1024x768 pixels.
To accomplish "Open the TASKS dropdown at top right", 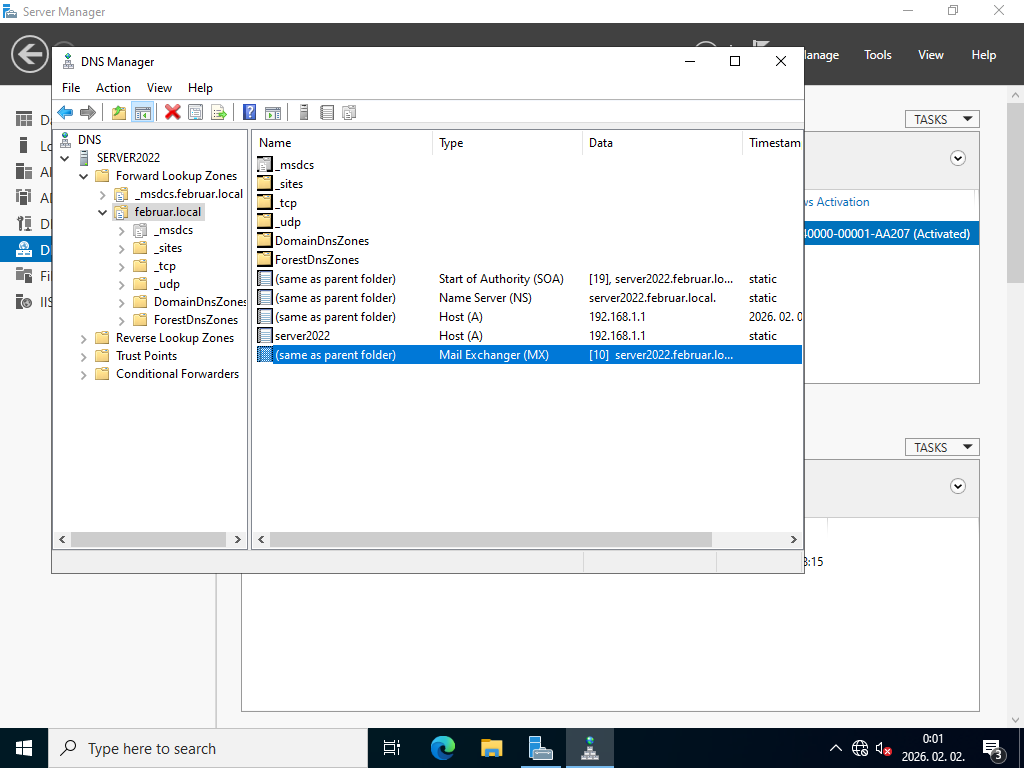I will click(x=942, y=119).
